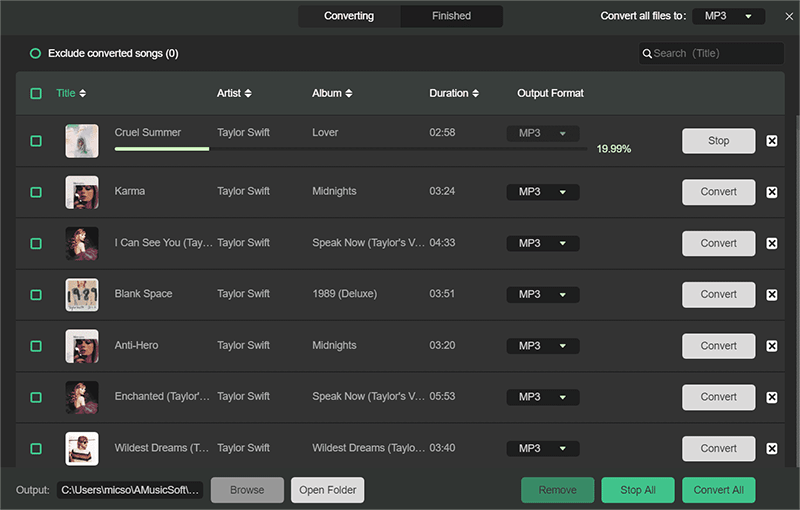The image size is (800, 510).
Task: Click I Can See You album thumbnail
Action: point(82,243)
